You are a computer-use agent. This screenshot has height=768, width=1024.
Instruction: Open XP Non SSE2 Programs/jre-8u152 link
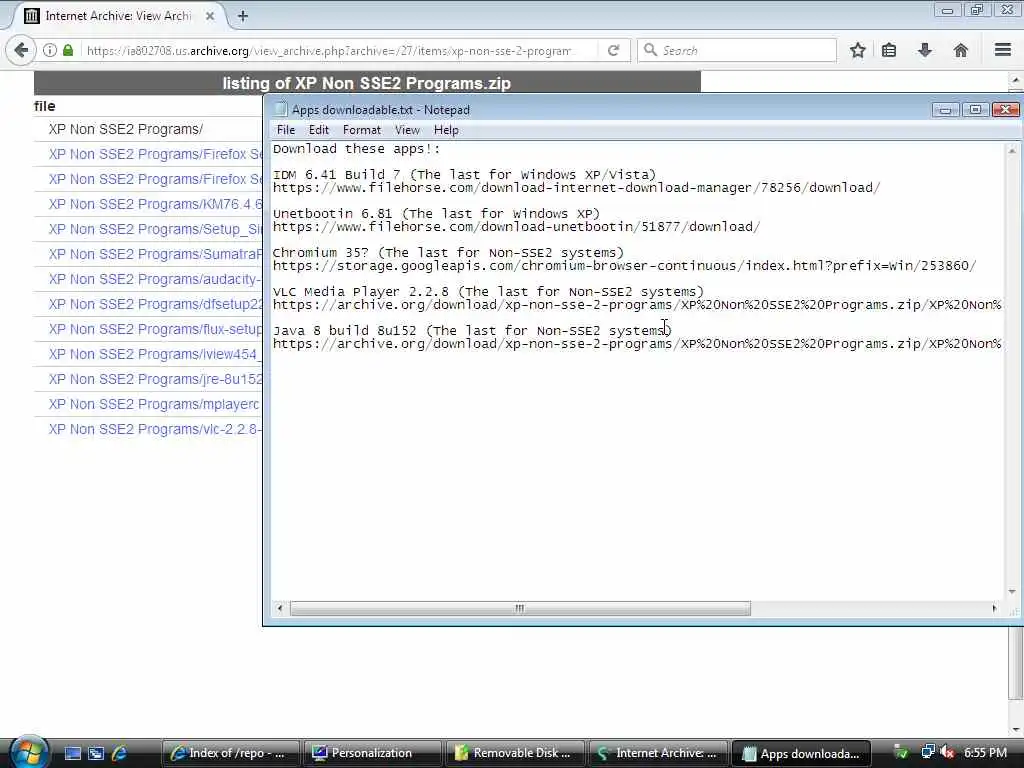pyautogui.click(x=155, y=379)
